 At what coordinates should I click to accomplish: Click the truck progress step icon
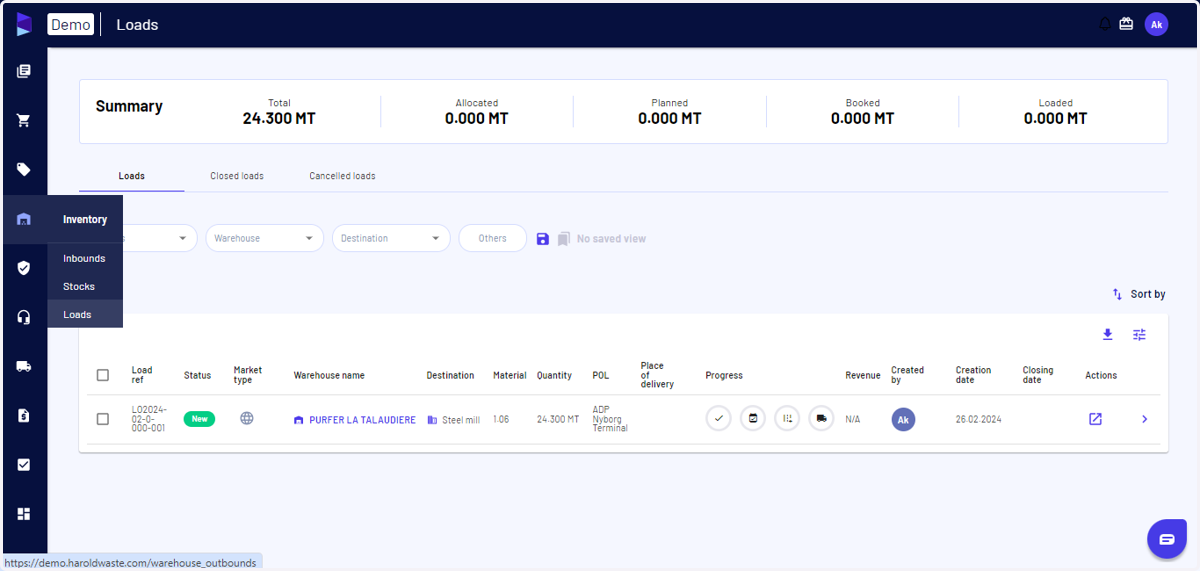821,419
